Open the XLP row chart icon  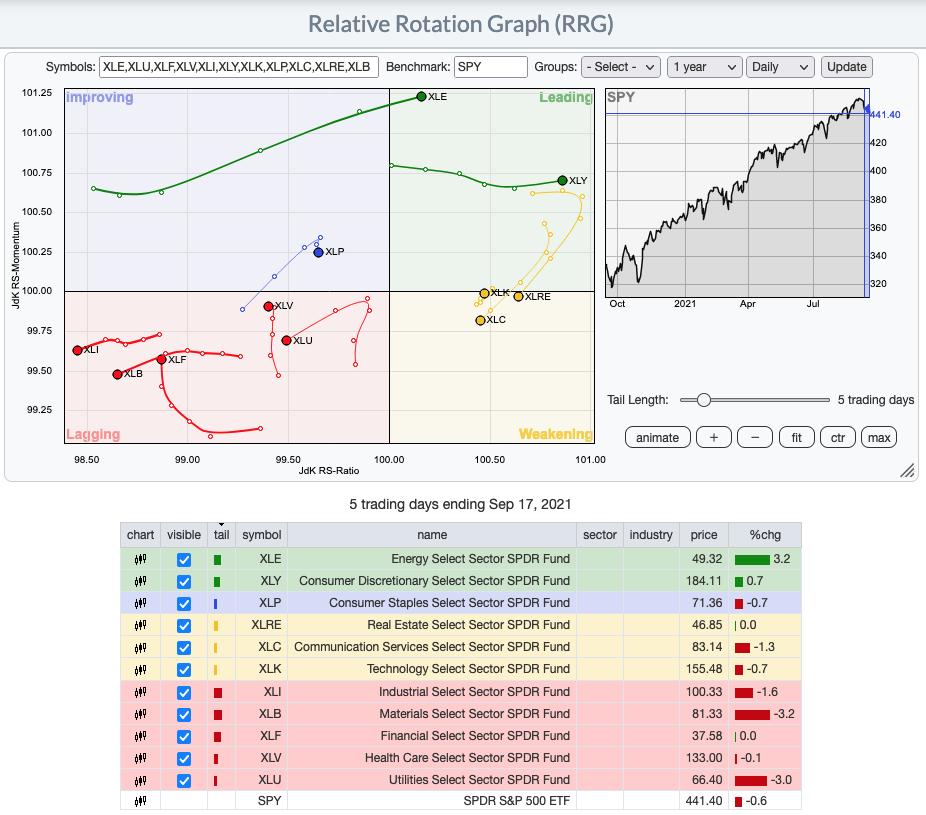tap(140, 603)
